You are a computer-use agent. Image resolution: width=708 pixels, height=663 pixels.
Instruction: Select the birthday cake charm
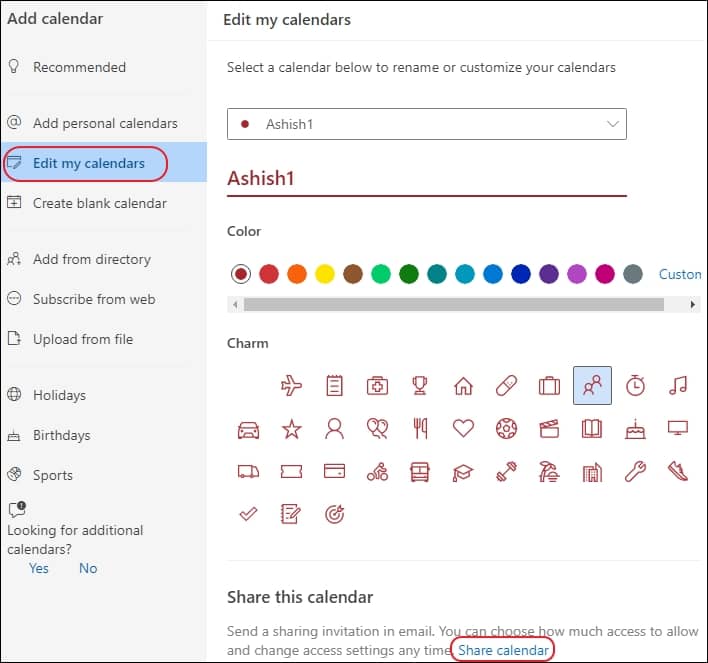pyautogui.click(x=635, y=429)
